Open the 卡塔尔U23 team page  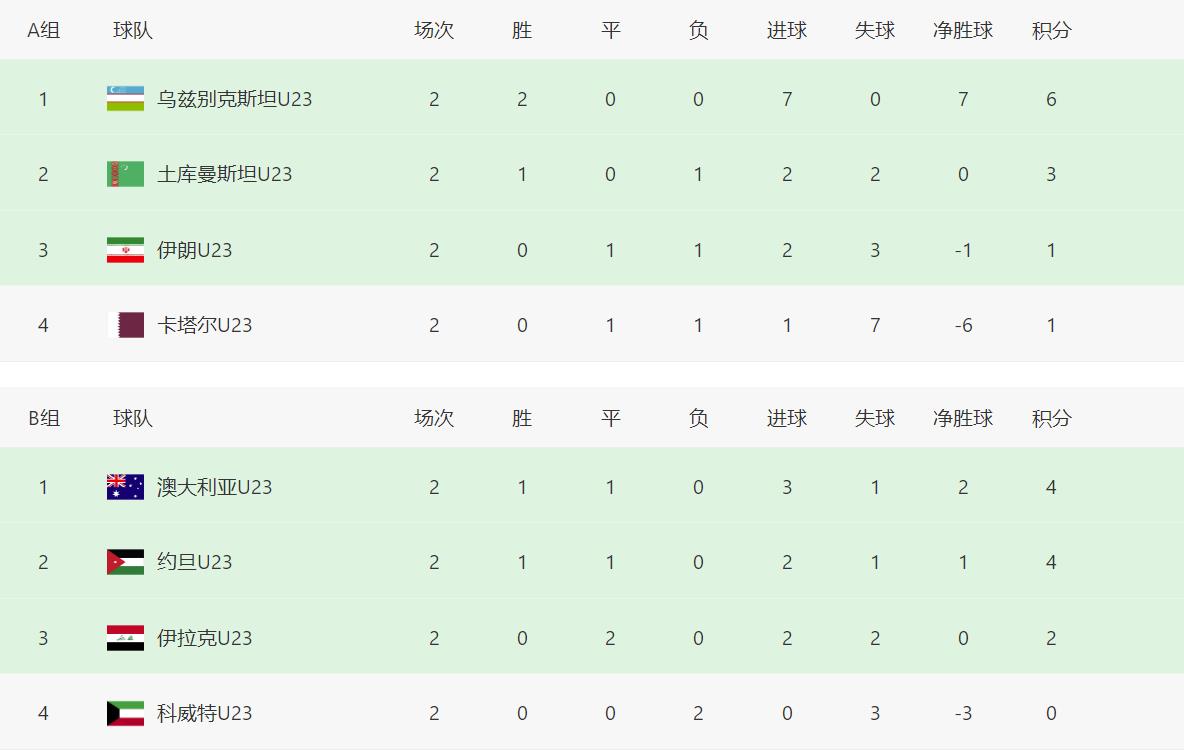[x=204, y=325]
